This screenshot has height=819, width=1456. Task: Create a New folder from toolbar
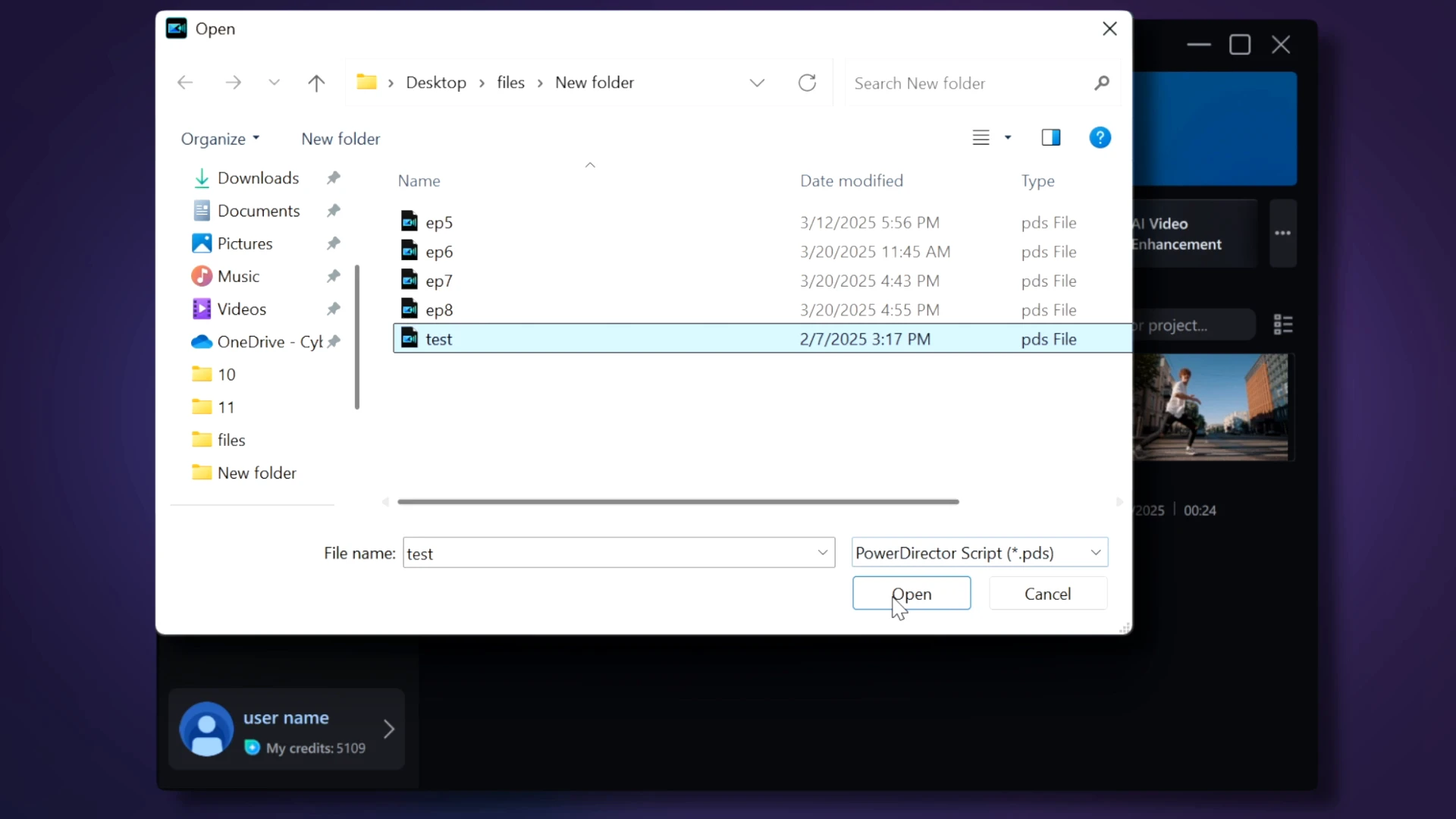point(340,139)
